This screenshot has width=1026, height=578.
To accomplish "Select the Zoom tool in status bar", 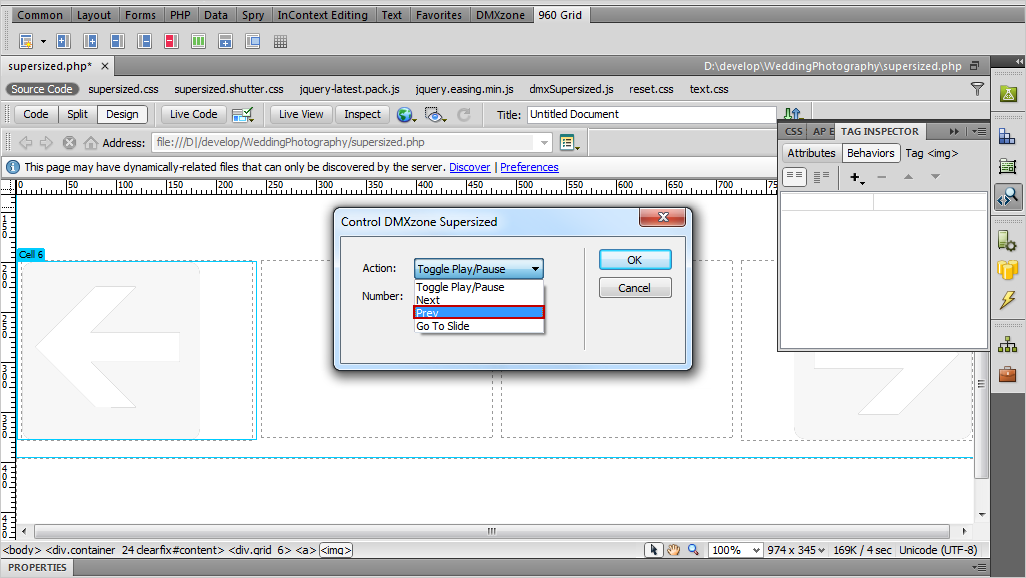I will pyautogui.click(x=693, y=550).
